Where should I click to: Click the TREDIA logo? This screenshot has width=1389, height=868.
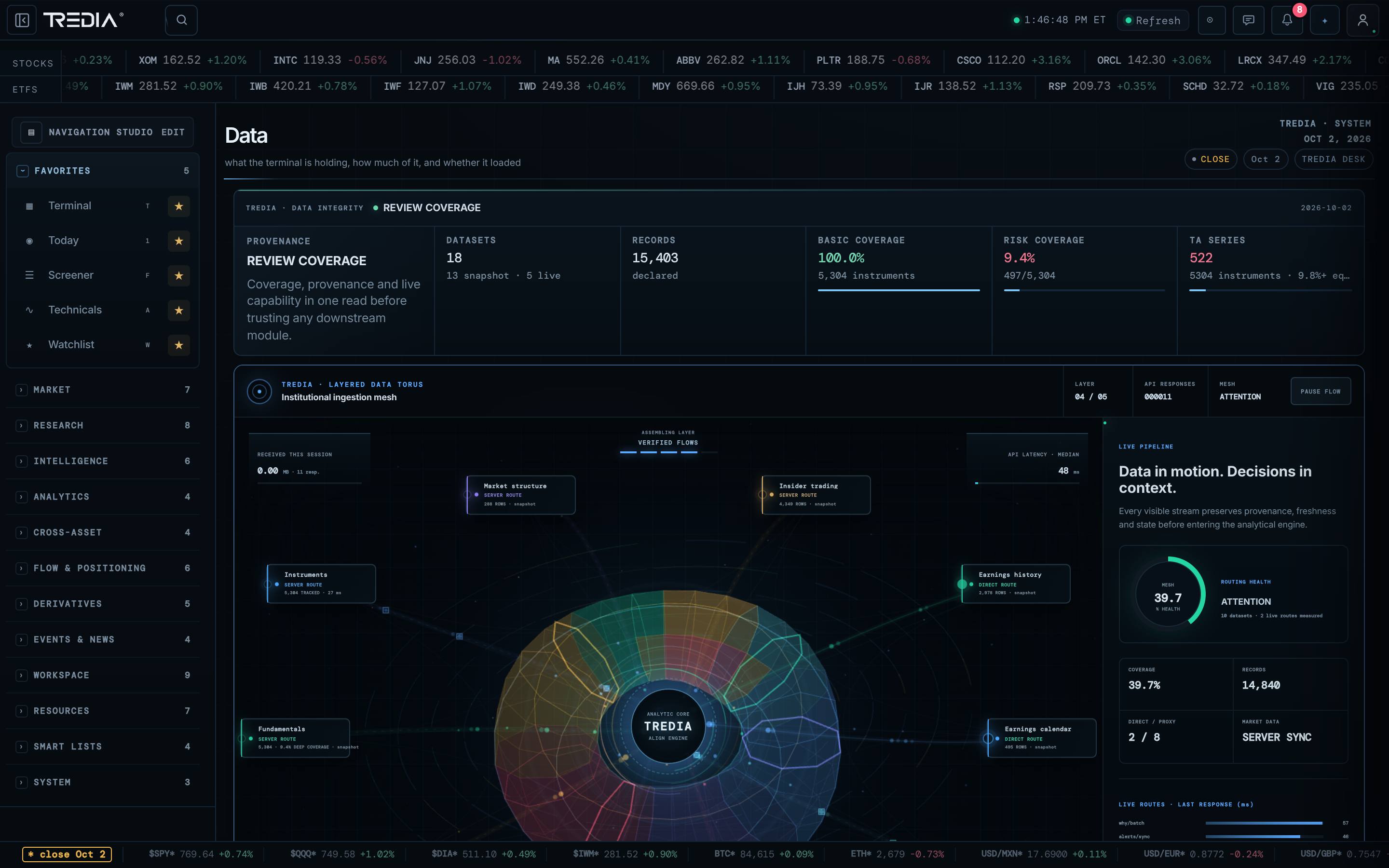(83, 20)
